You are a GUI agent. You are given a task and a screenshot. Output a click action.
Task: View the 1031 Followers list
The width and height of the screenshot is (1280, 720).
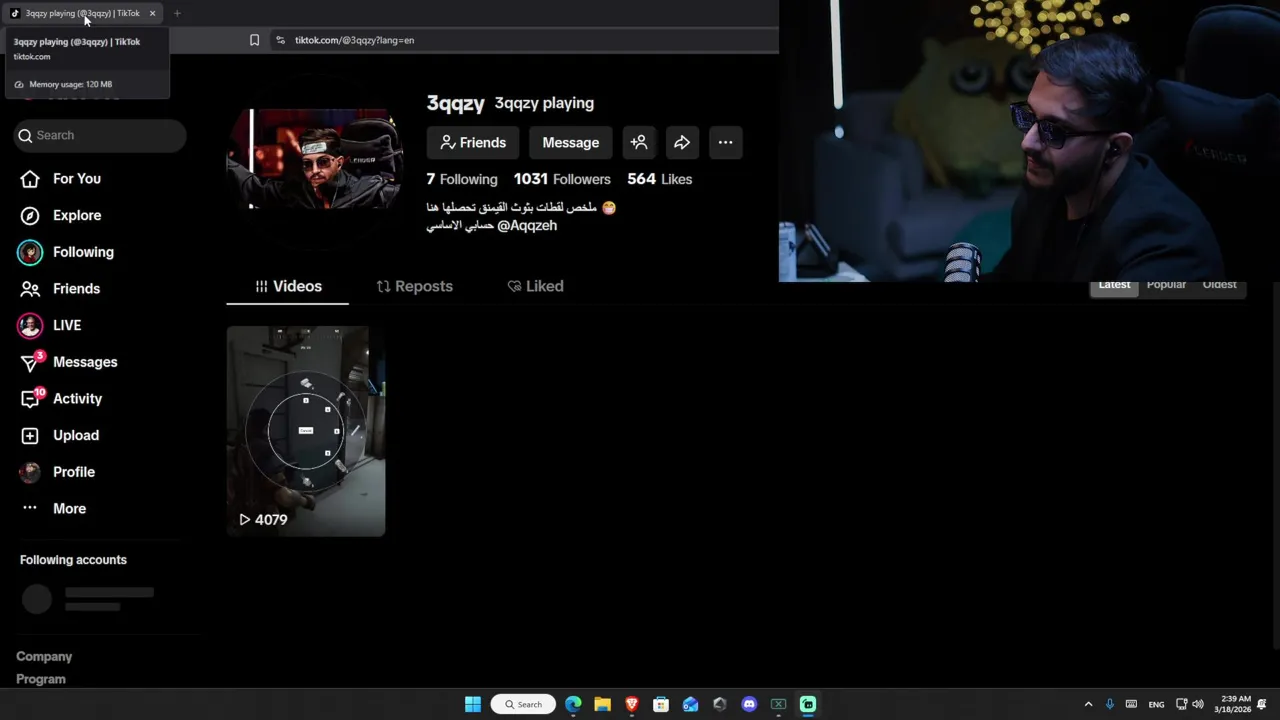[562, 179]
